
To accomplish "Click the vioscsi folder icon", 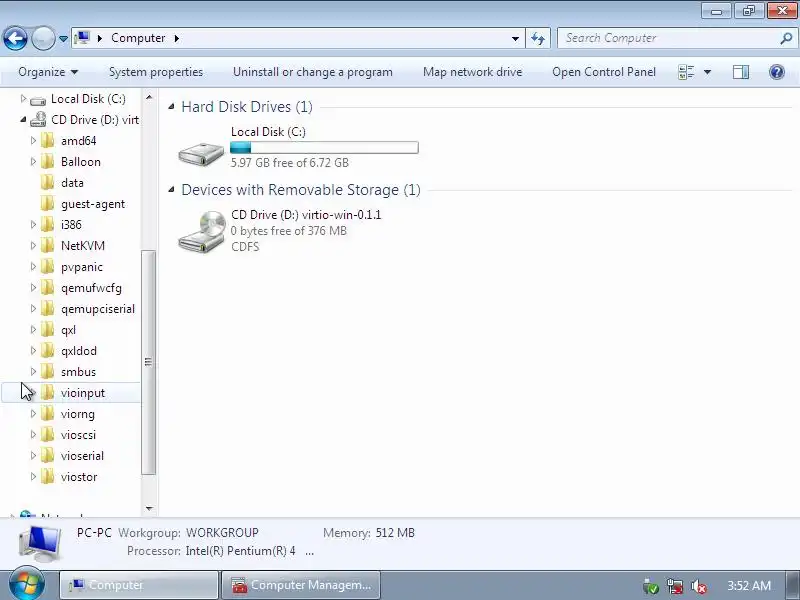I will tap(47, 435).
